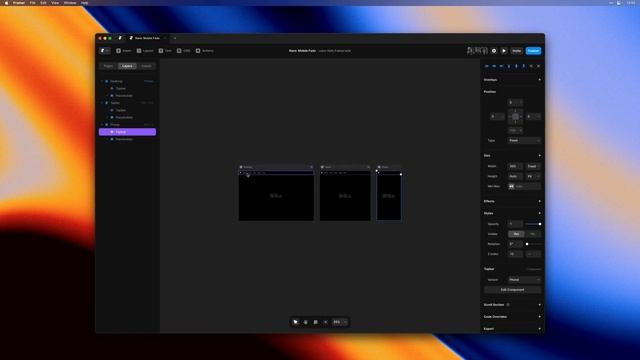Click the Rotation slider handle
The height and width of the screenshot is (360, 640).
pyautogui.click(x=527, y=244)
